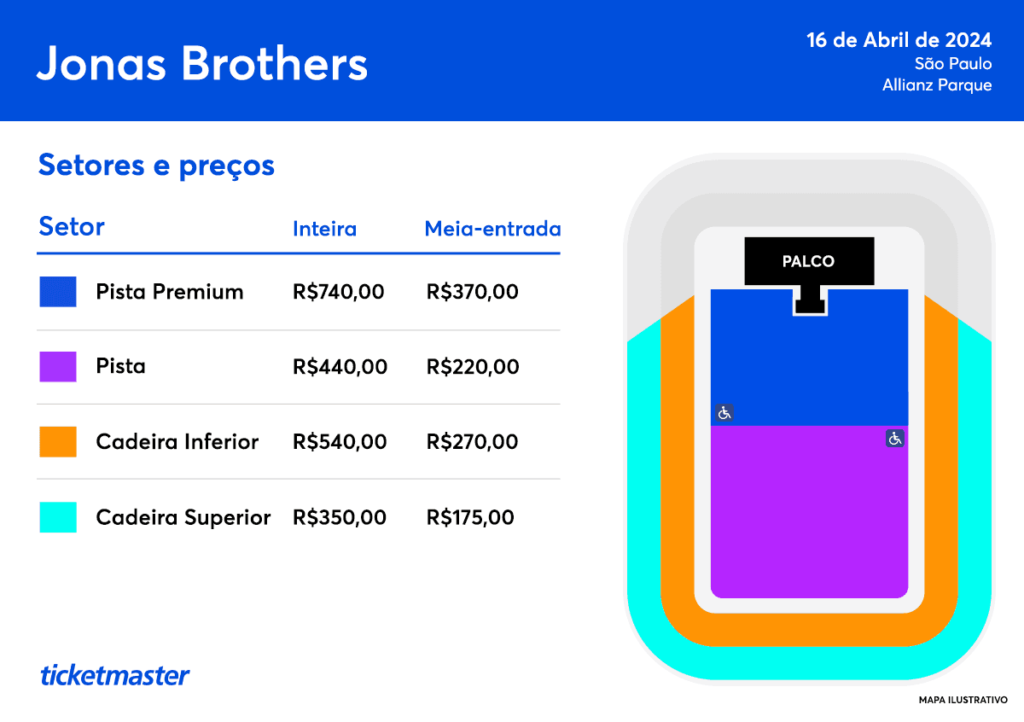Image resolution: width=1024 pixels, height=722 pixels.
Task: Click the cyan Cadeira Superior swatch
Action: pyautogui.click(x=58, y=517)
